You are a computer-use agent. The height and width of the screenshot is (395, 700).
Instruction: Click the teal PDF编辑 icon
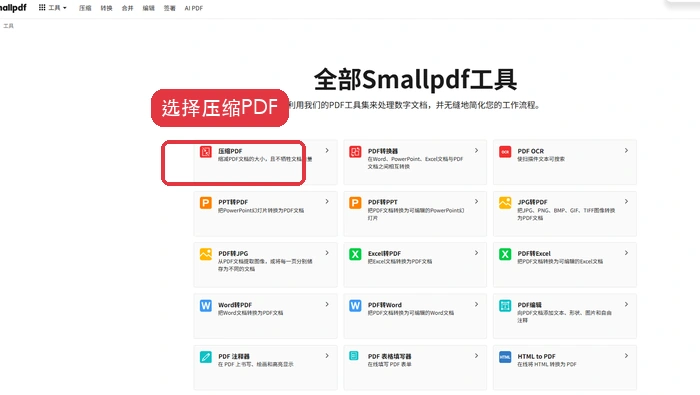(x=505, y=306)
